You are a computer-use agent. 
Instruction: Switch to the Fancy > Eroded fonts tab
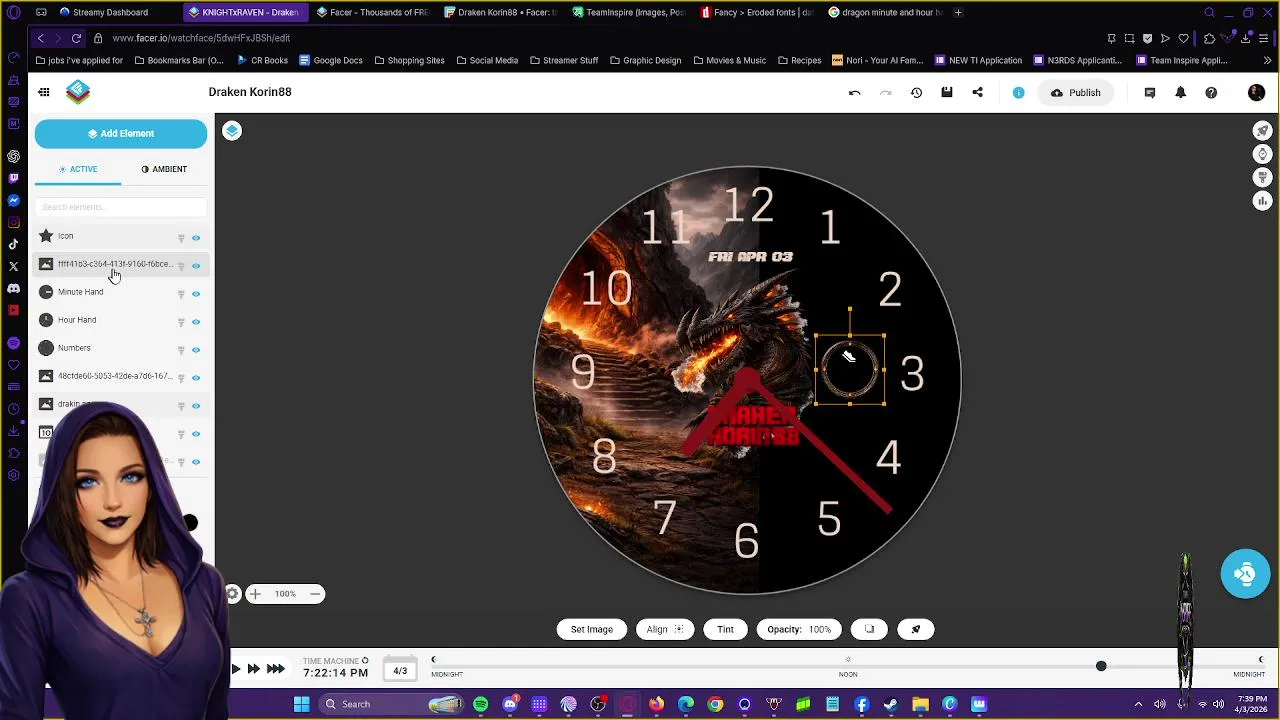coord(758,12)
